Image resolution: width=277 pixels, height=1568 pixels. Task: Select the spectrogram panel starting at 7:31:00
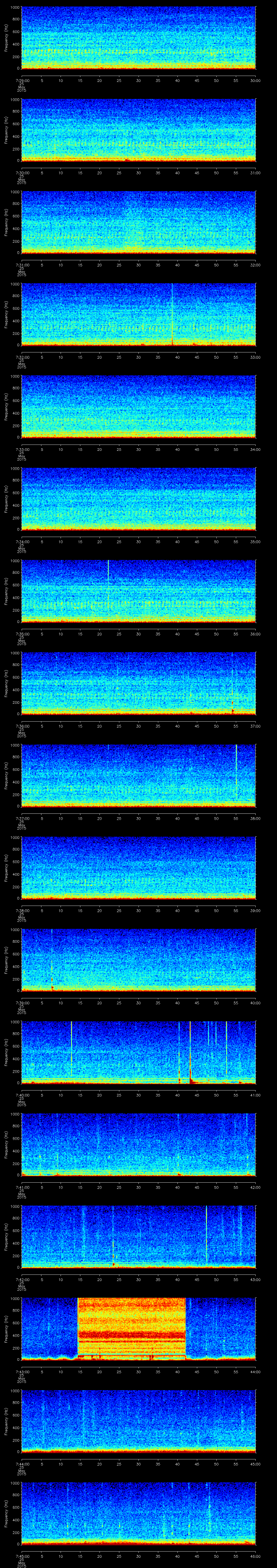point(138,222)
